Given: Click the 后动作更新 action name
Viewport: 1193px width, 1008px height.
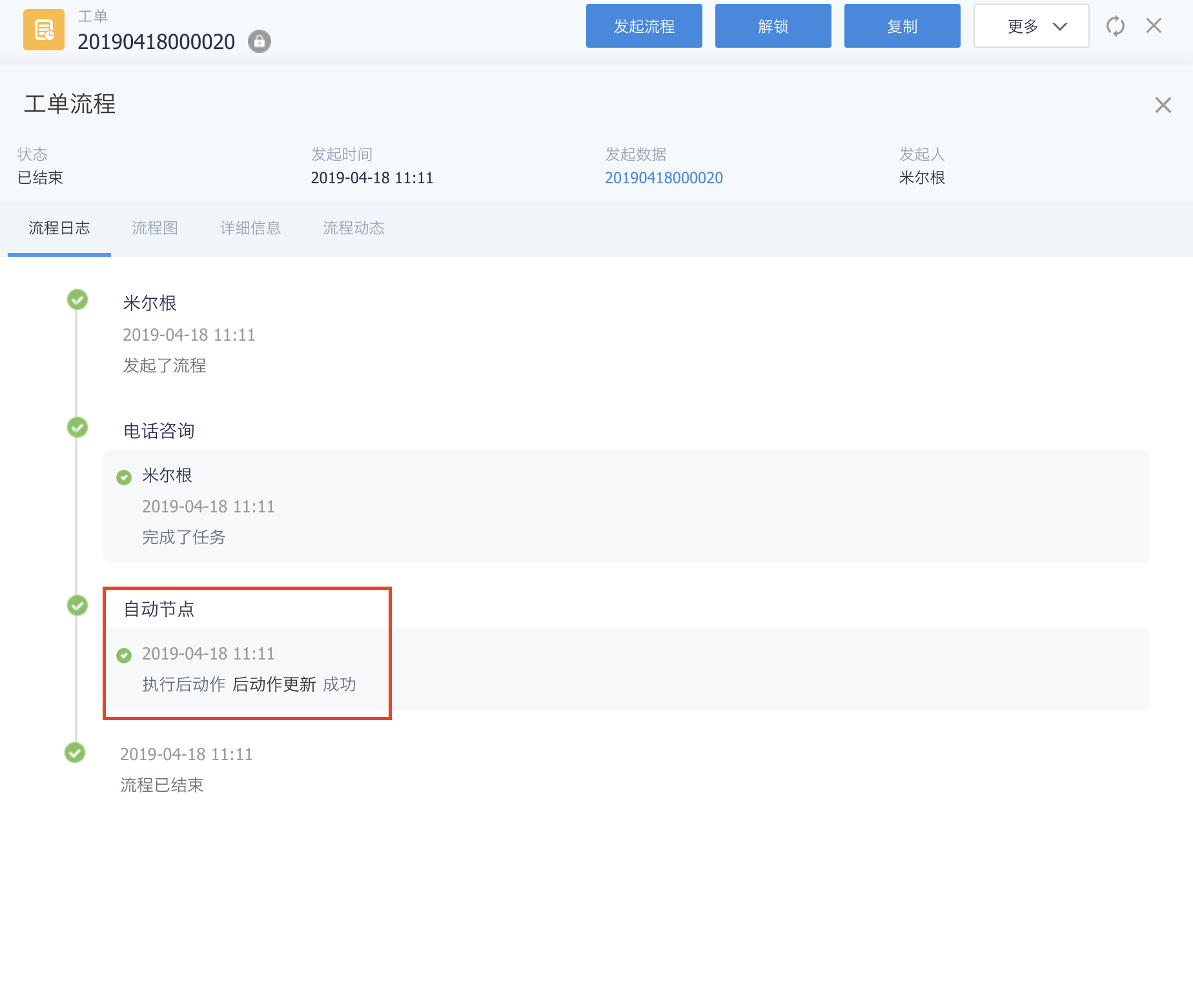Looking at the screenshot, I should tap(274, 684).
